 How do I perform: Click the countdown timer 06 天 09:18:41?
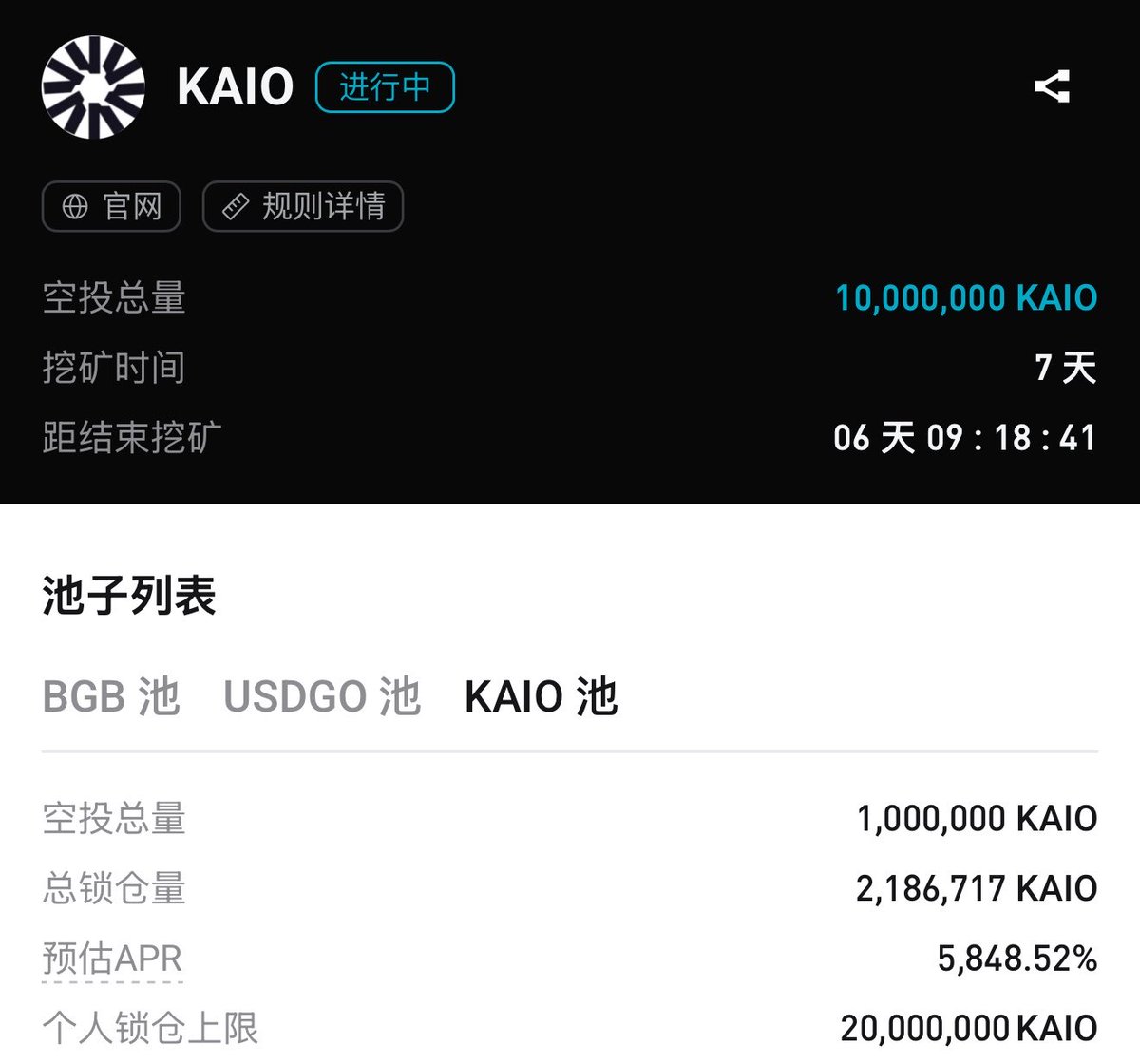[x=964, y=438]
